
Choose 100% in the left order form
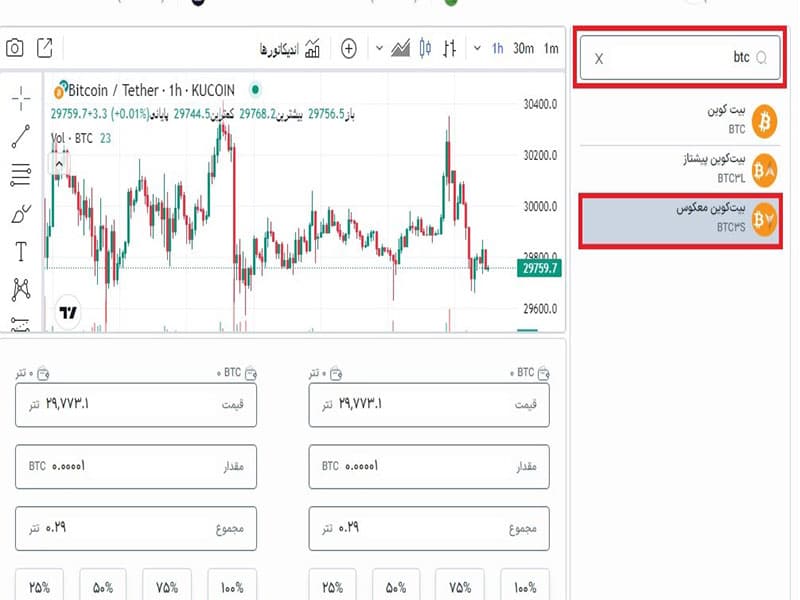click(232, 586)
